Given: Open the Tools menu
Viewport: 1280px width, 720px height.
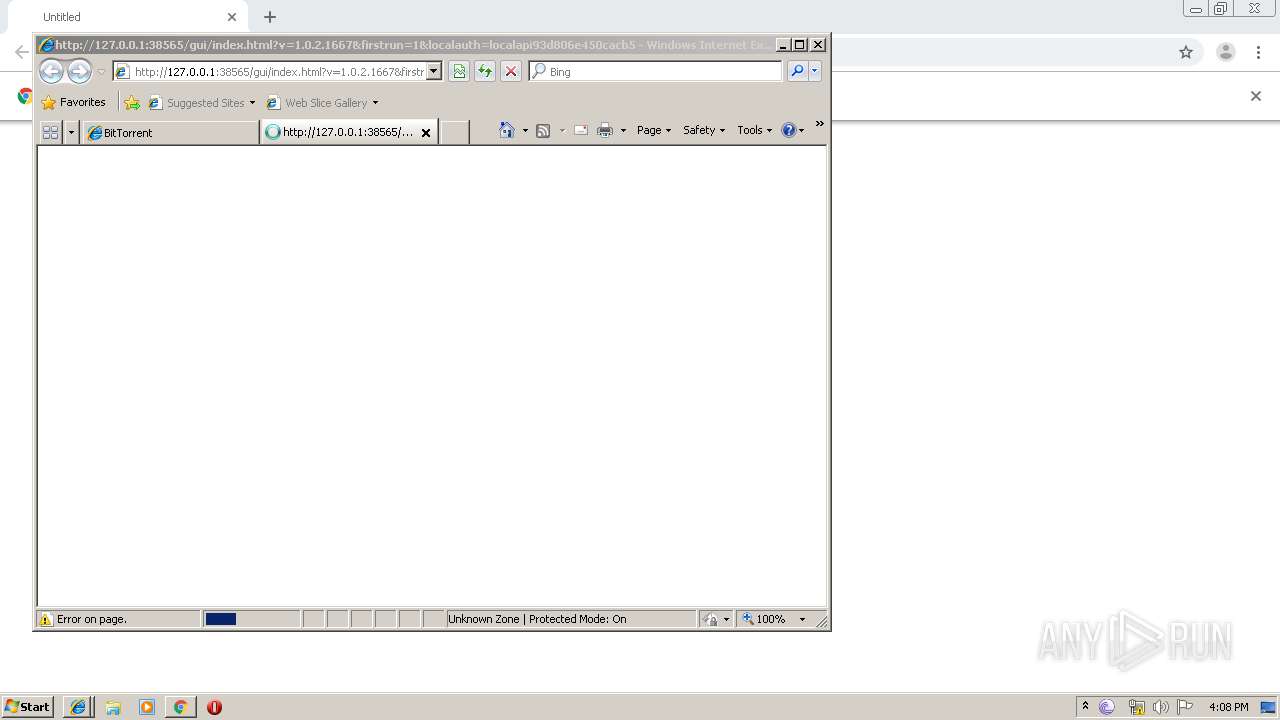Looking at the screenshot, I should pyautogui.click(x=755, y=130).
